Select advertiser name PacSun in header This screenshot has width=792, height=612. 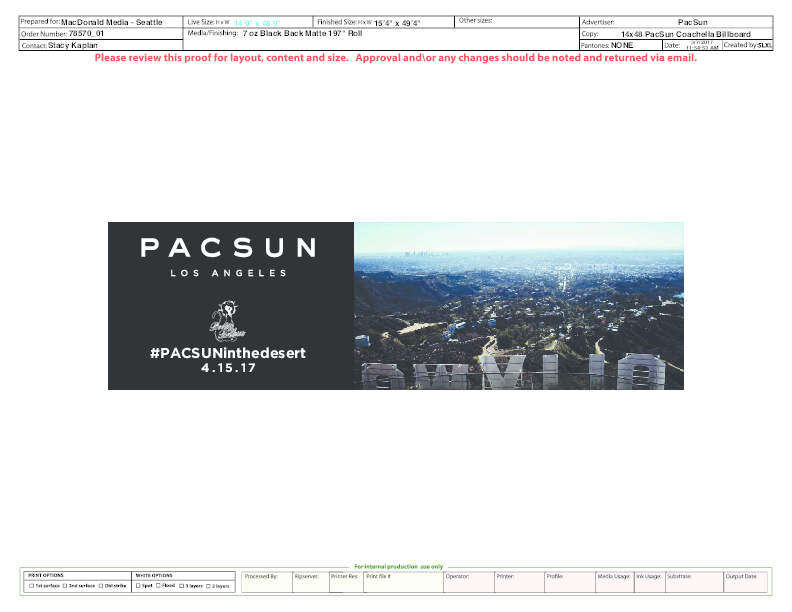[x=692, y=22]
